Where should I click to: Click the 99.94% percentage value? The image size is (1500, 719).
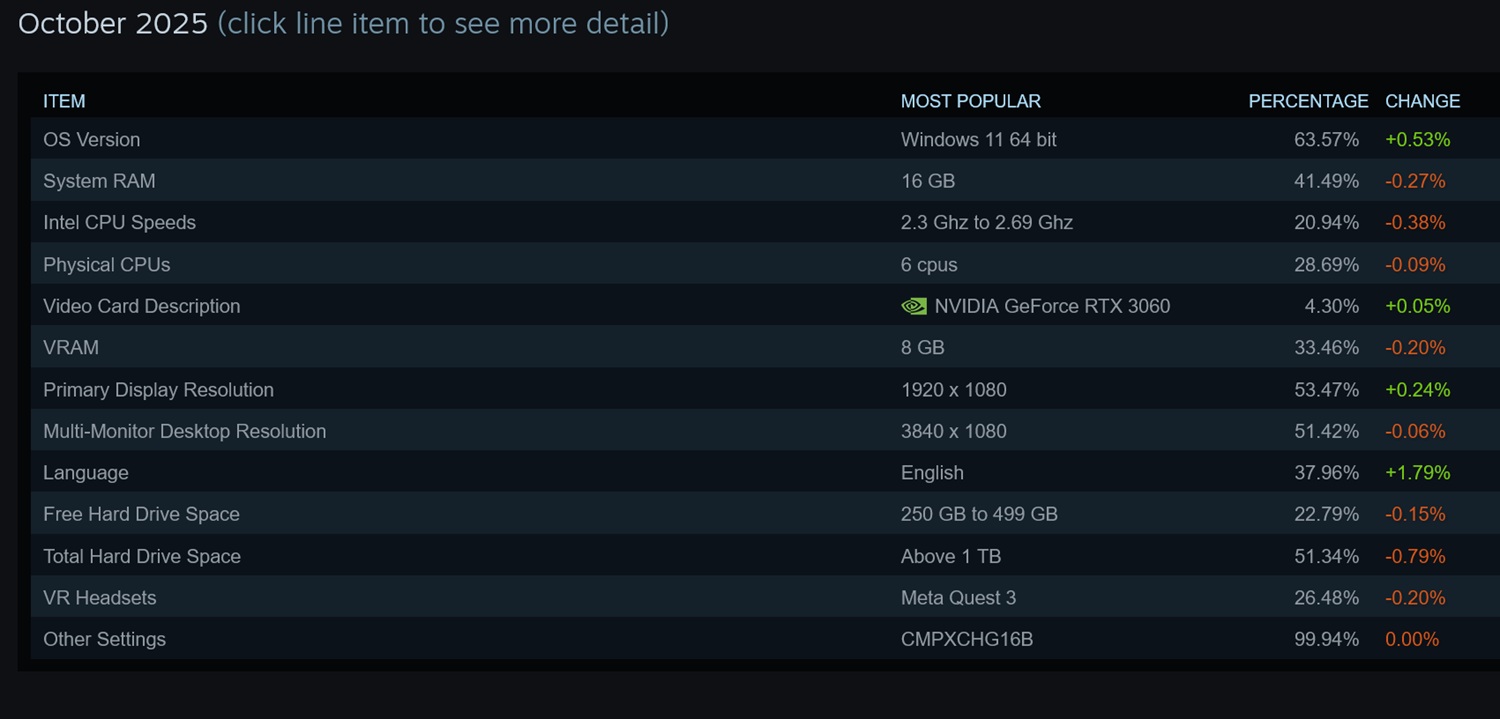(x=1326, y=639)
